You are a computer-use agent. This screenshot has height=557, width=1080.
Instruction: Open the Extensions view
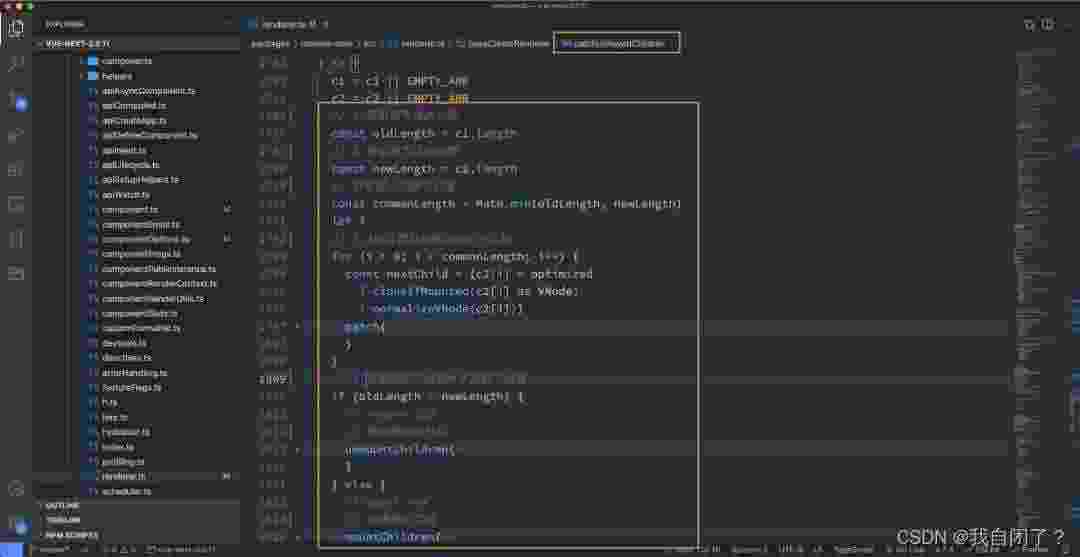click(16, 169)
